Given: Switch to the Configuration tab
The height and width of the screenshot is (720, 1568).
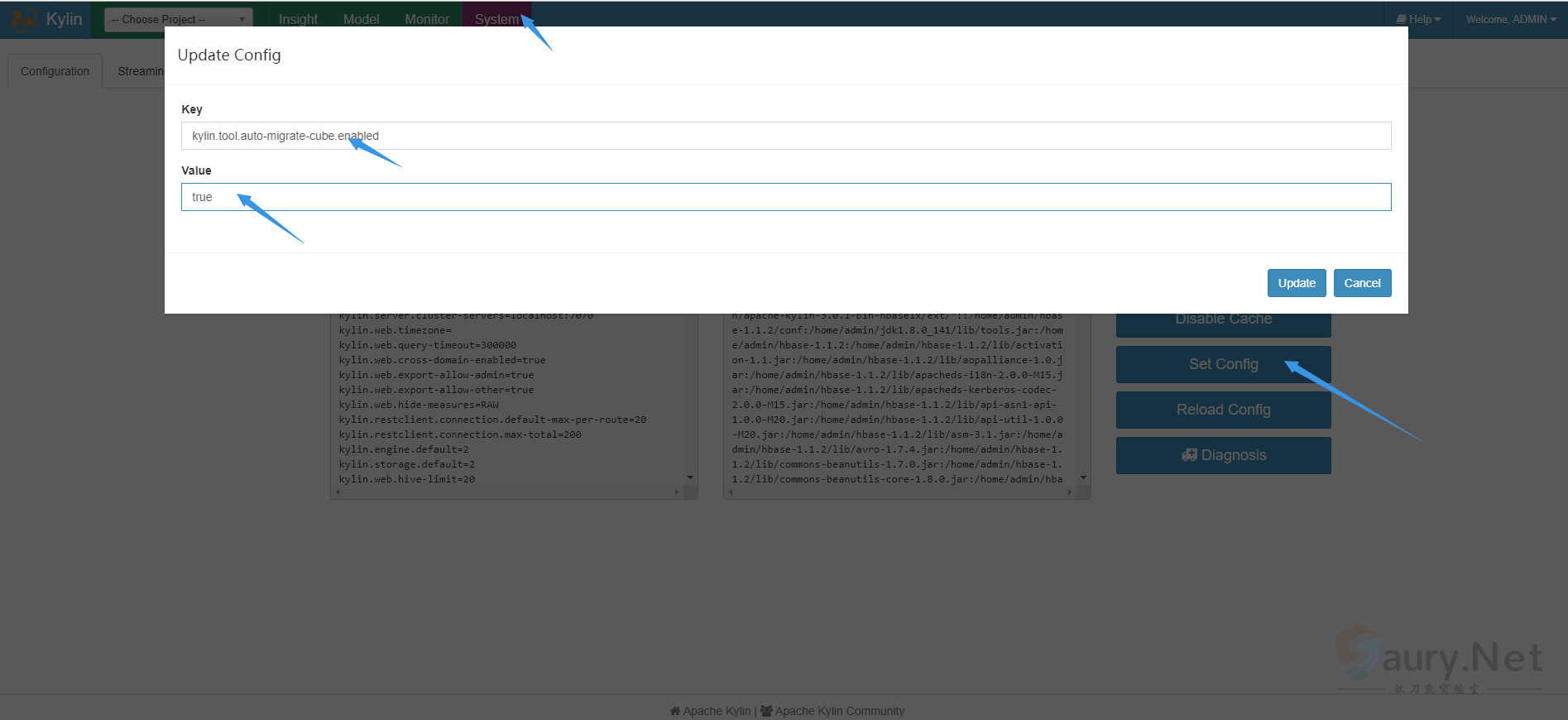Looking at the screenshot, I should click(x=55, y=71).
